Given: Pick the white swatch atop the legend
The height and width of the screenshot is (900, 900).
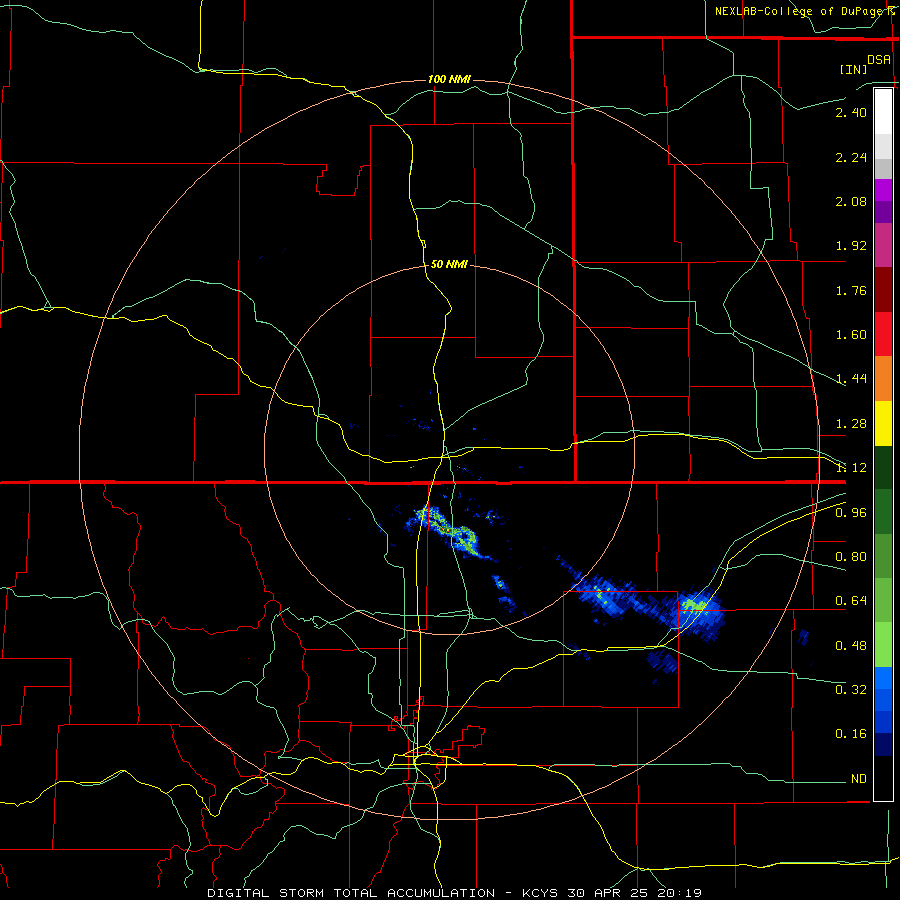Looking at the screenshot, I should tap(883, 111).
